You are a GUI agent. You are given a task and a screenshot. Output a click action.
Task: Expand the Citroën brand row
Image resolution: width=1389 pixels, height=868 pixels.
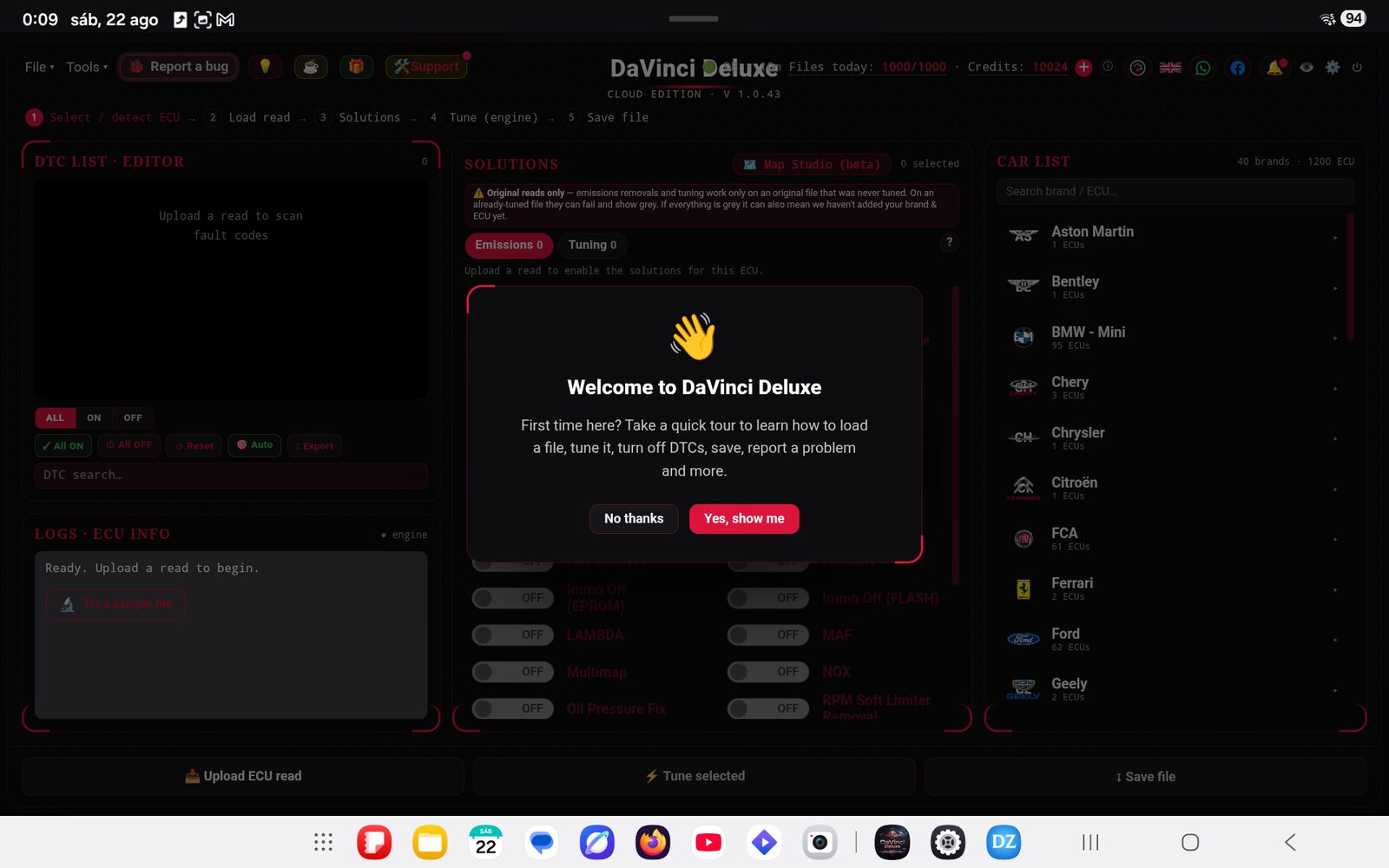1174,489
